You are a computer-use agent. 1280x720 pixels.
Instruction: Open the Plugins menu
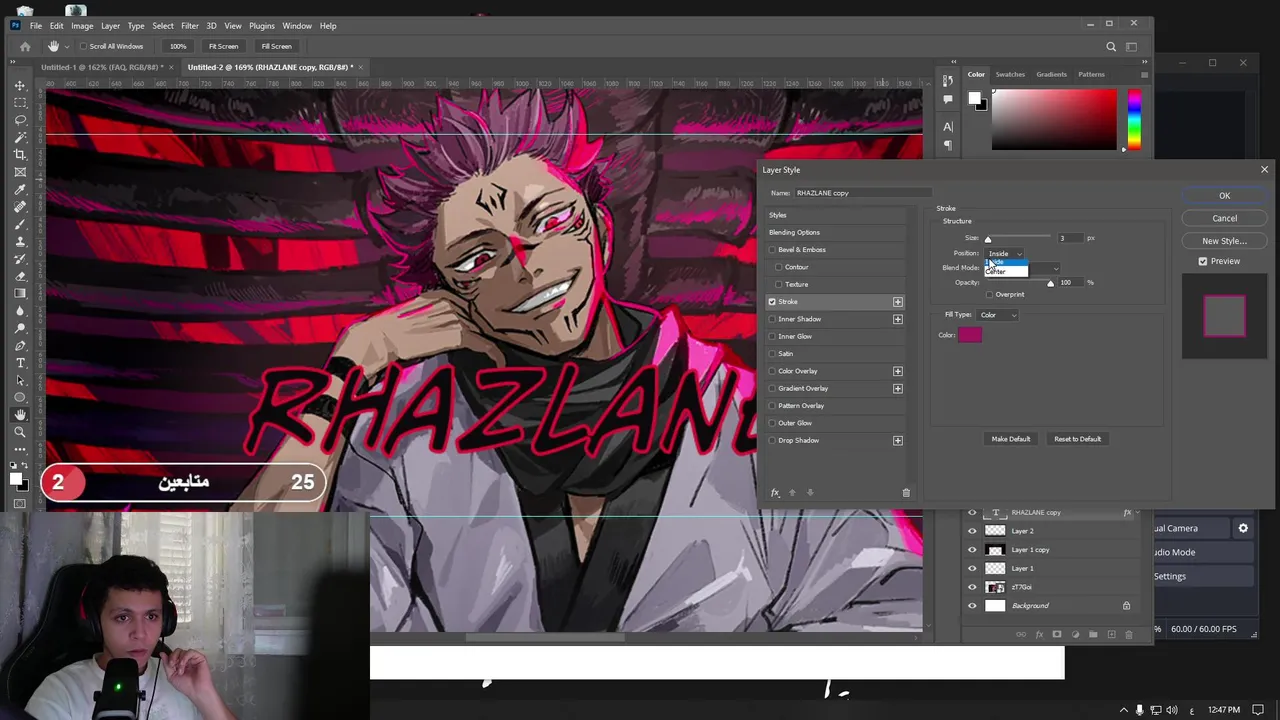pyautogui.click(x=262, y=26)
